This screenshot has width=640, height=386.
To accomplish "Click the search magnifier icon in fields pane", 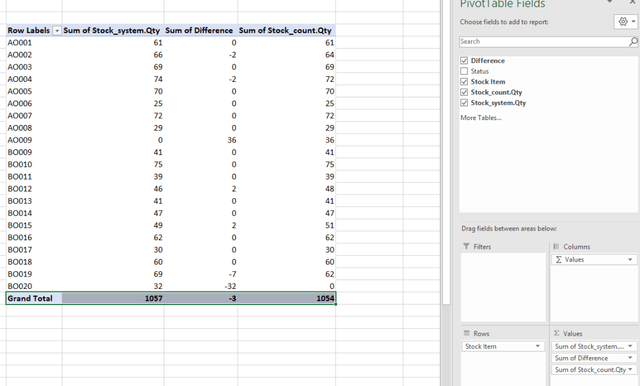I will click(633, 41).
